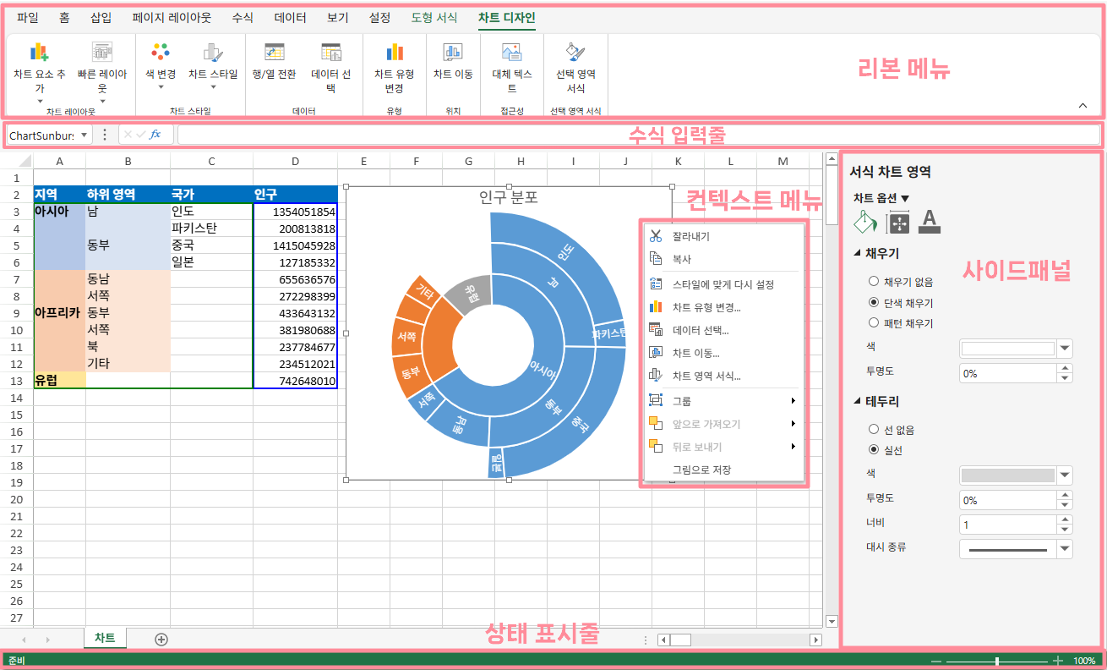1108x670 pixels.
Task: Open the 대시 종류 dropdown
Action: tap(1065, 549)
